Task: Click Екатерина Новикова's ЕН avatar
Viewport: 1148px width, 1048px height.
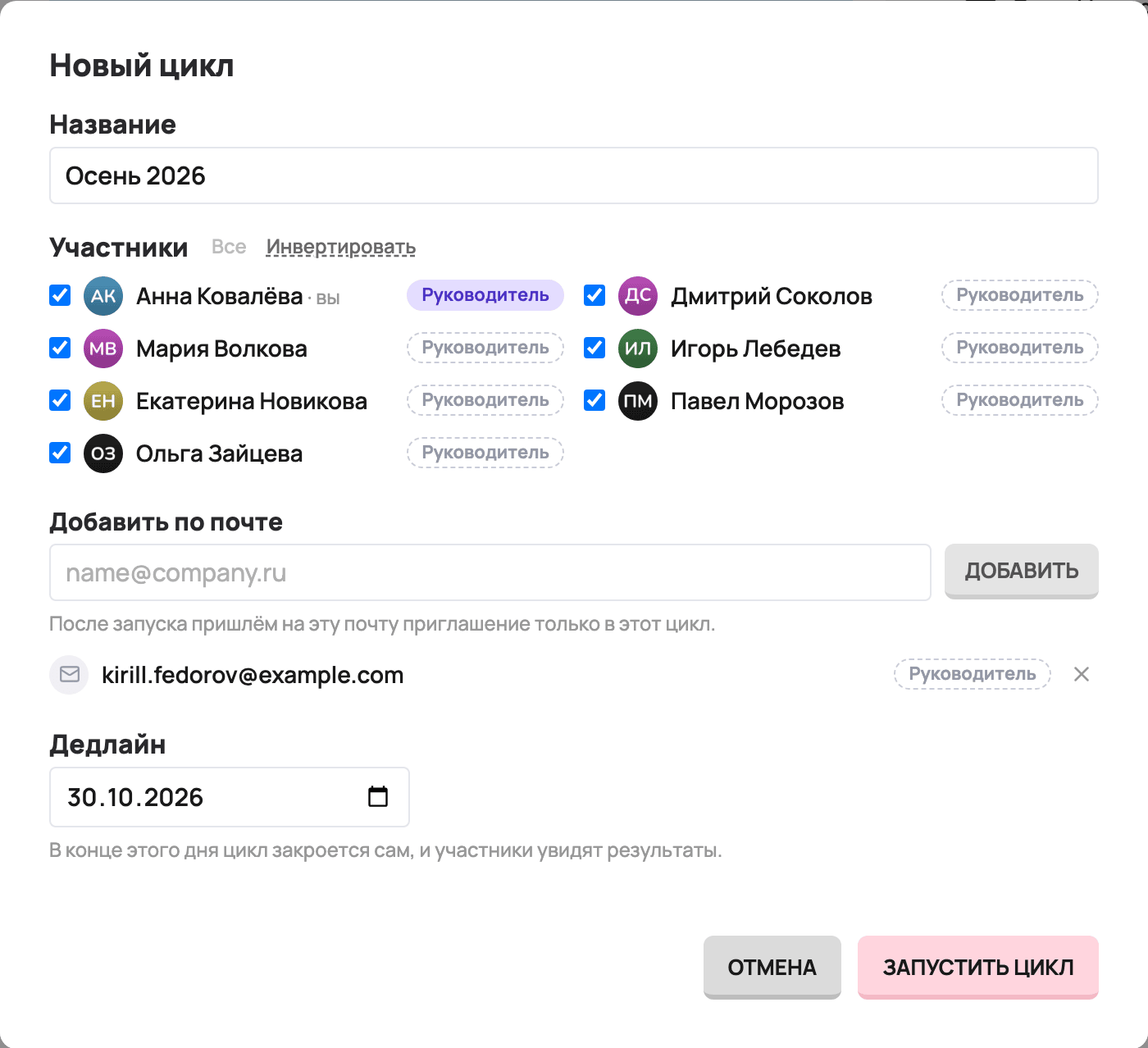Action: pyautogui.click(x=103, y=401)
